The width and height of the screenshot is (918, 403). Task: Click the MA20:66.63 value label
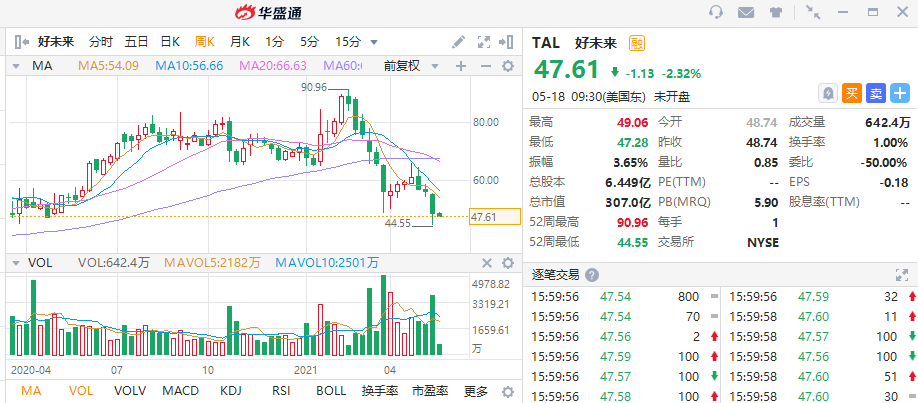tap(273, 66)
